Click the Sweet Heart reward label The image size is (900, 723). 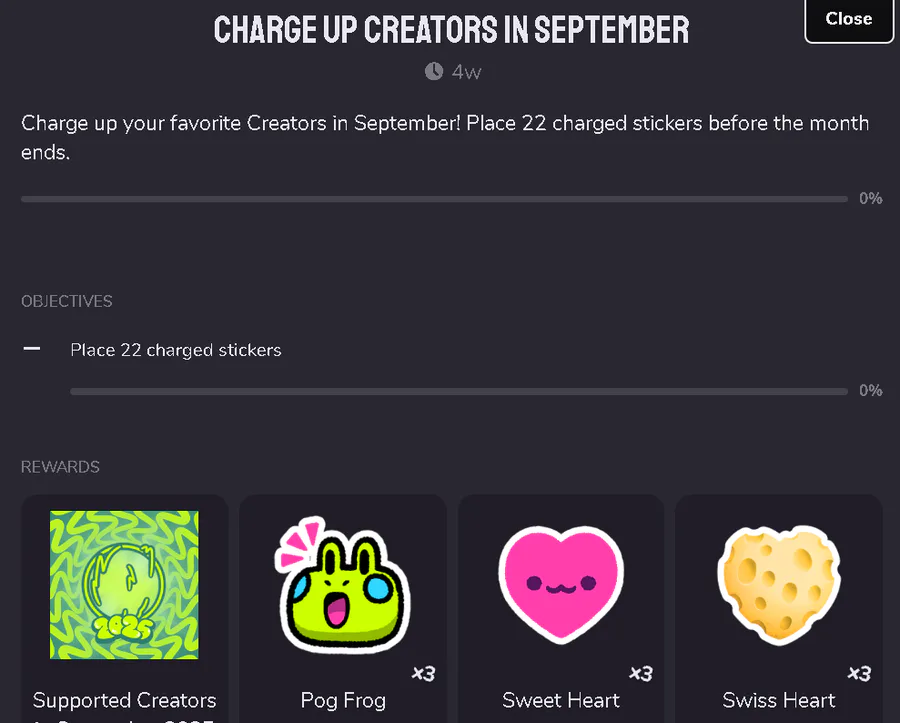[561, 701]
